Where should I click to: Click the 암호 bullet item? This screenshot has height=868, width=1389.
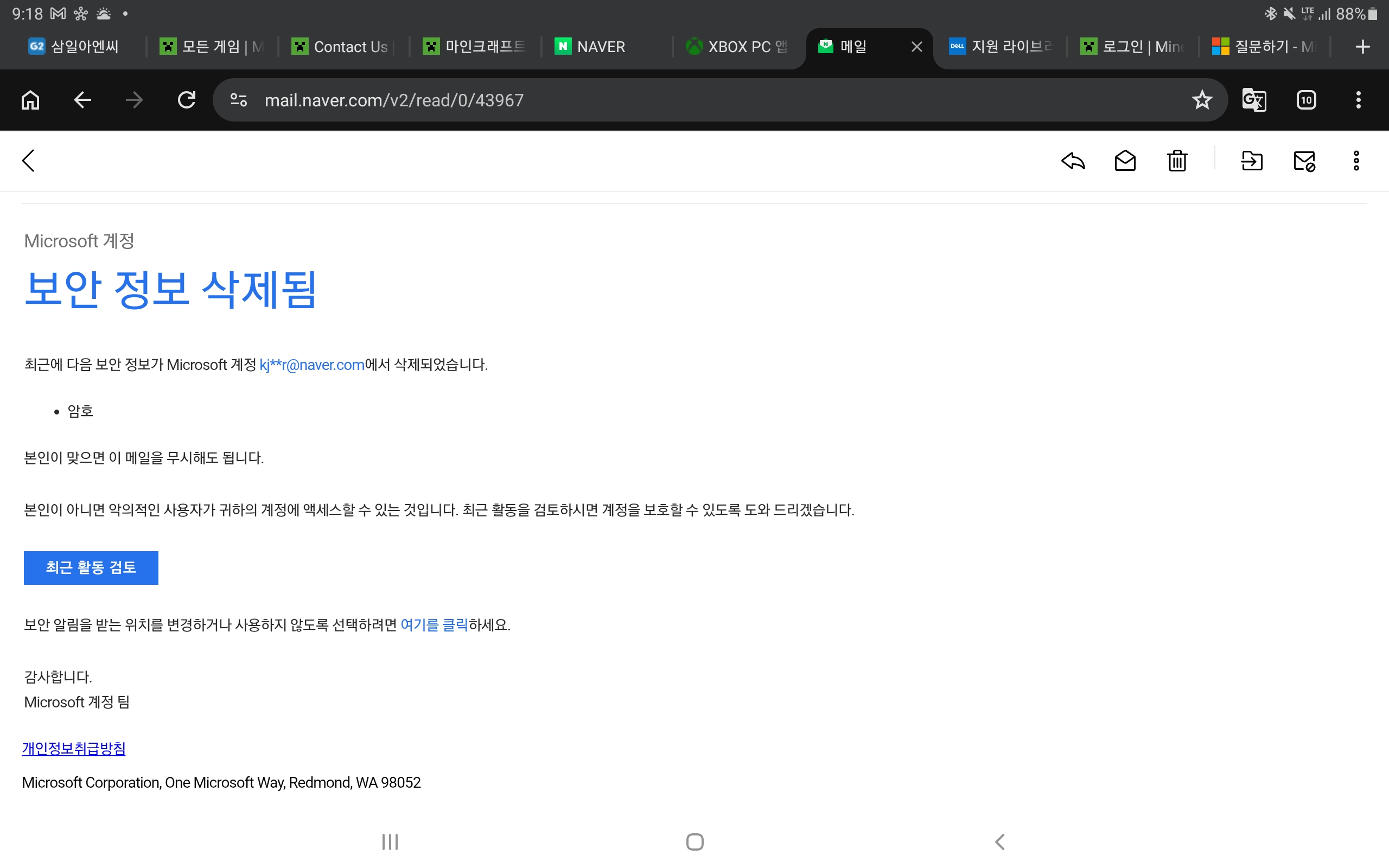[x=80, y=411]
